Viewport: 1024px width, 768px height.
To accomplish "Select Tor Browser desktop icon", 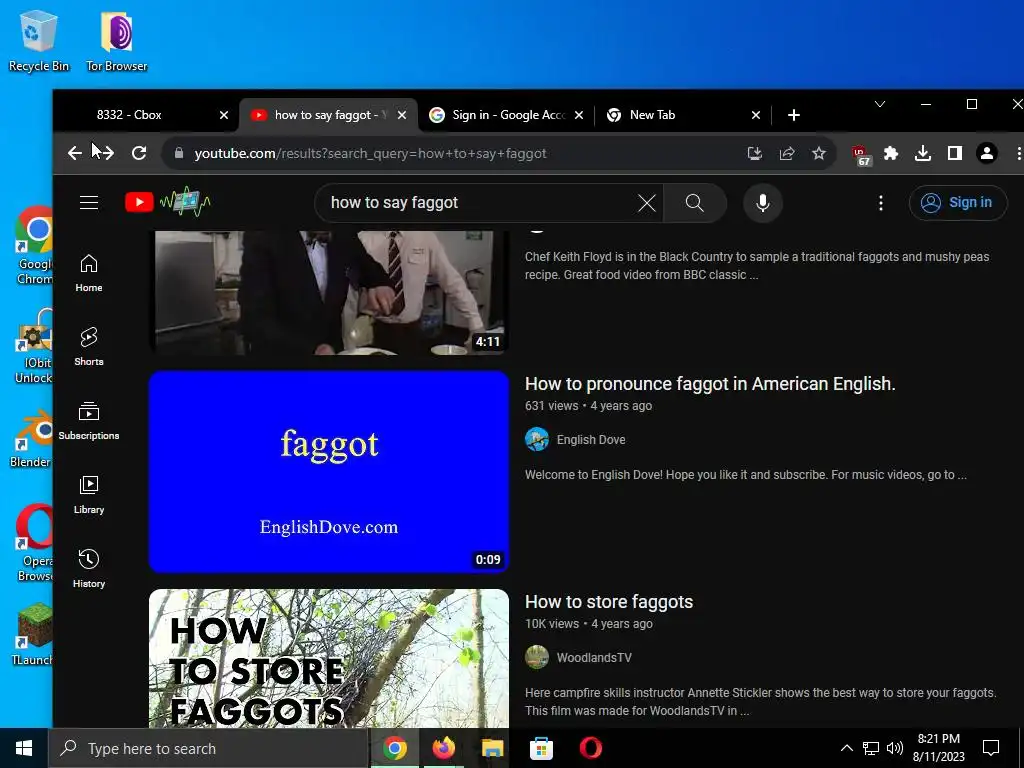I will 116,41.
